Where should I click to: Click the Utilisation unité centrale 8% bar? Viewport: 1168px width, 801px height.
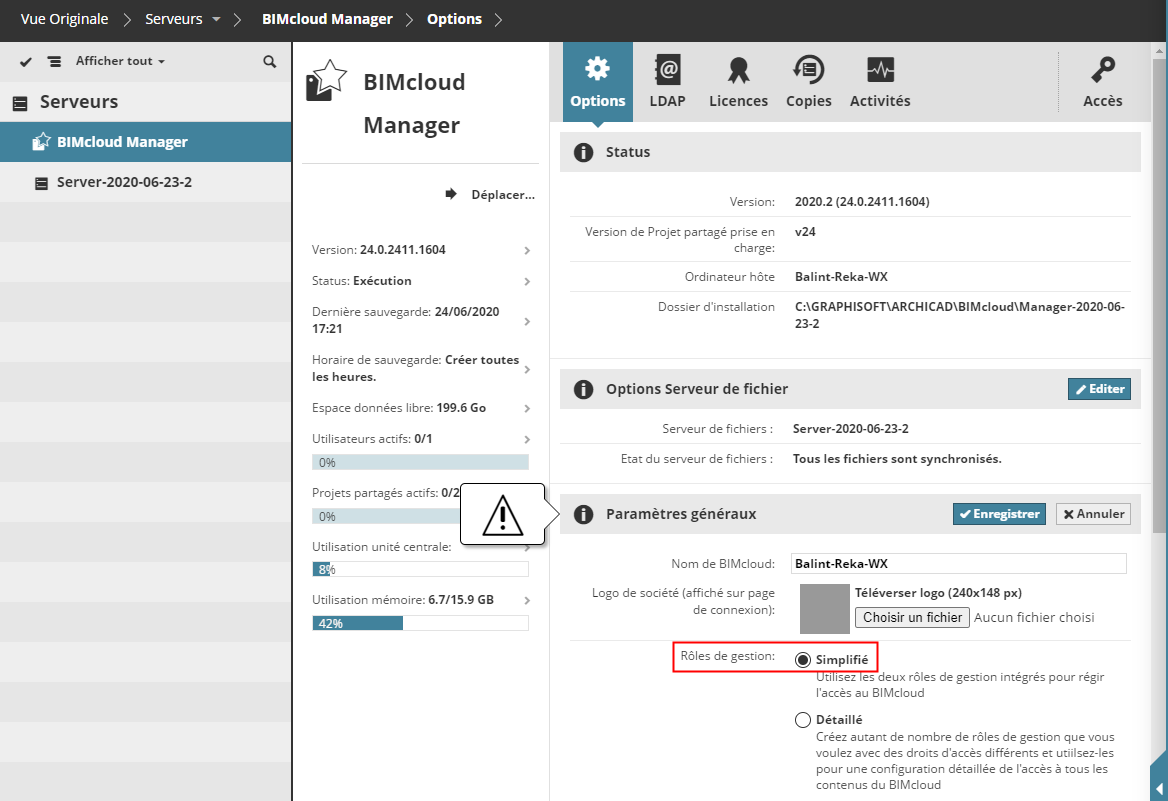pos(420,570)
